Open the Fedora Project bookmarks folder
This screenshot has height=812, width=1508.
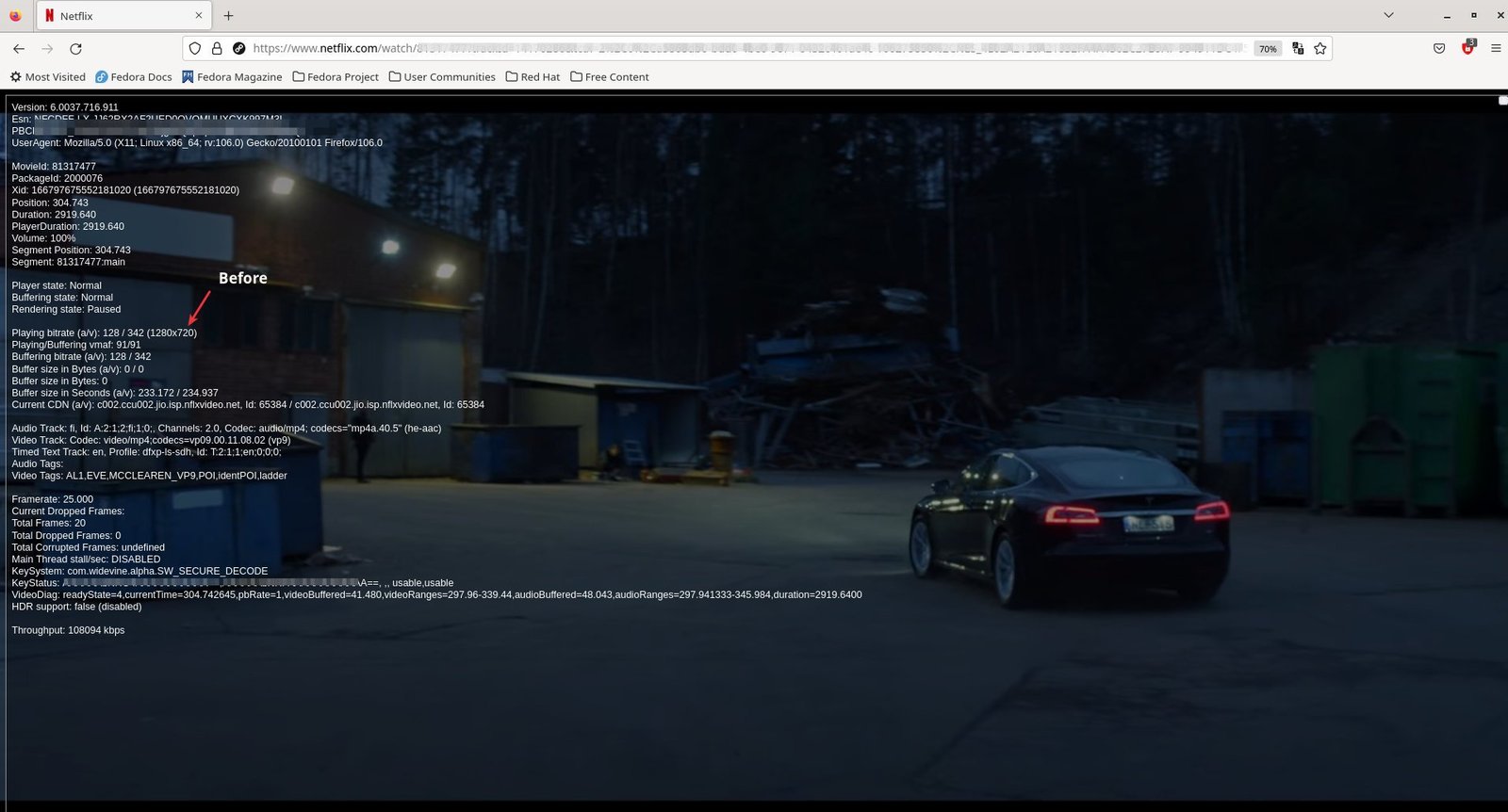point(336,76)
